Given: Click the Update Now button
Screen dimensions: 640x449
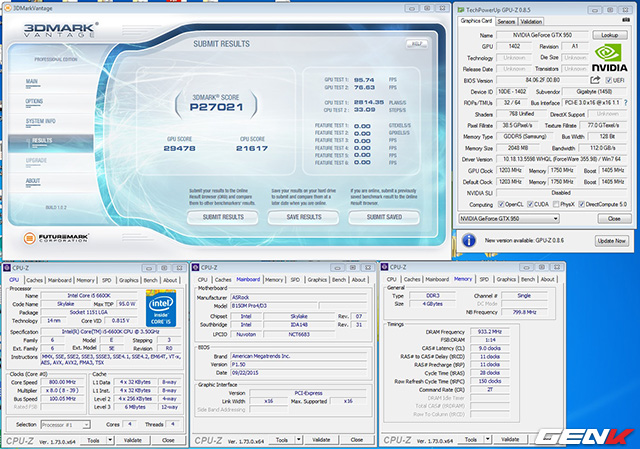Looking at the screenshot, I should 610,241.
